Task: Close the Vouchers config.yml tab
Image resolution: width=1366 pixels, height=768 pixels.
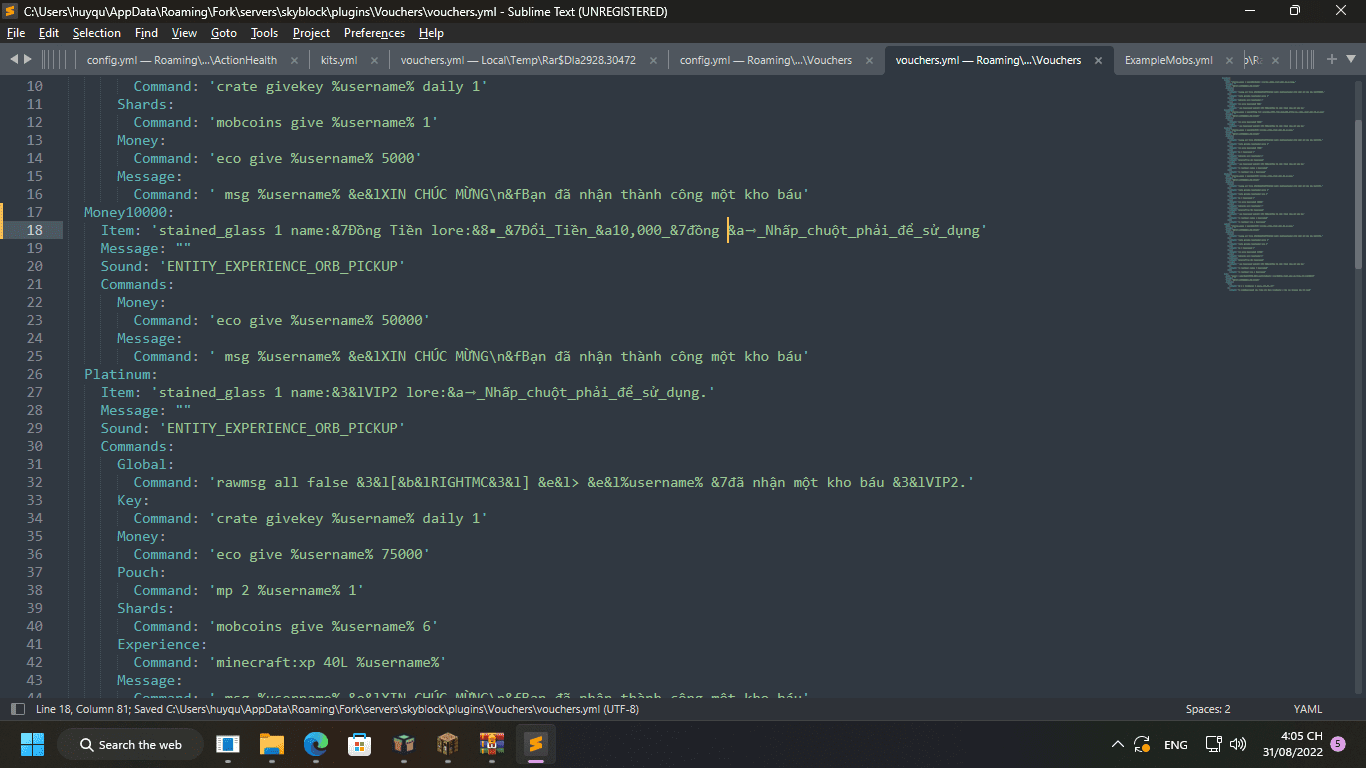Action: [x=870, y=60]
